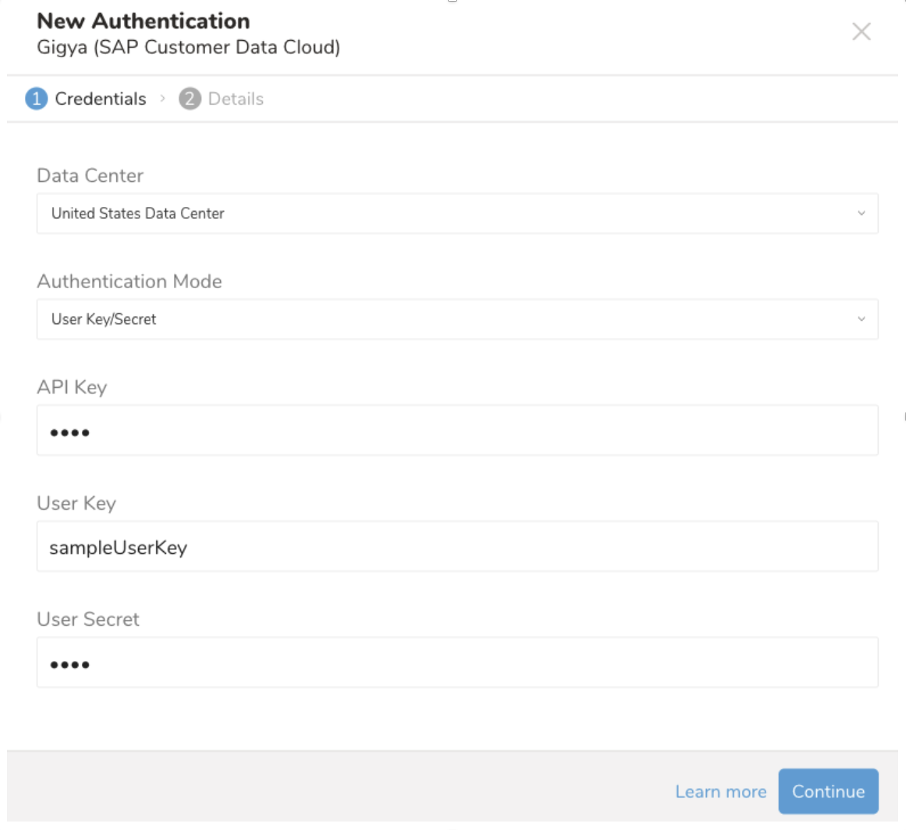This screenshot has width=906, height=830.
Task: Click the User Secret field label
Action: coord(88,619)
